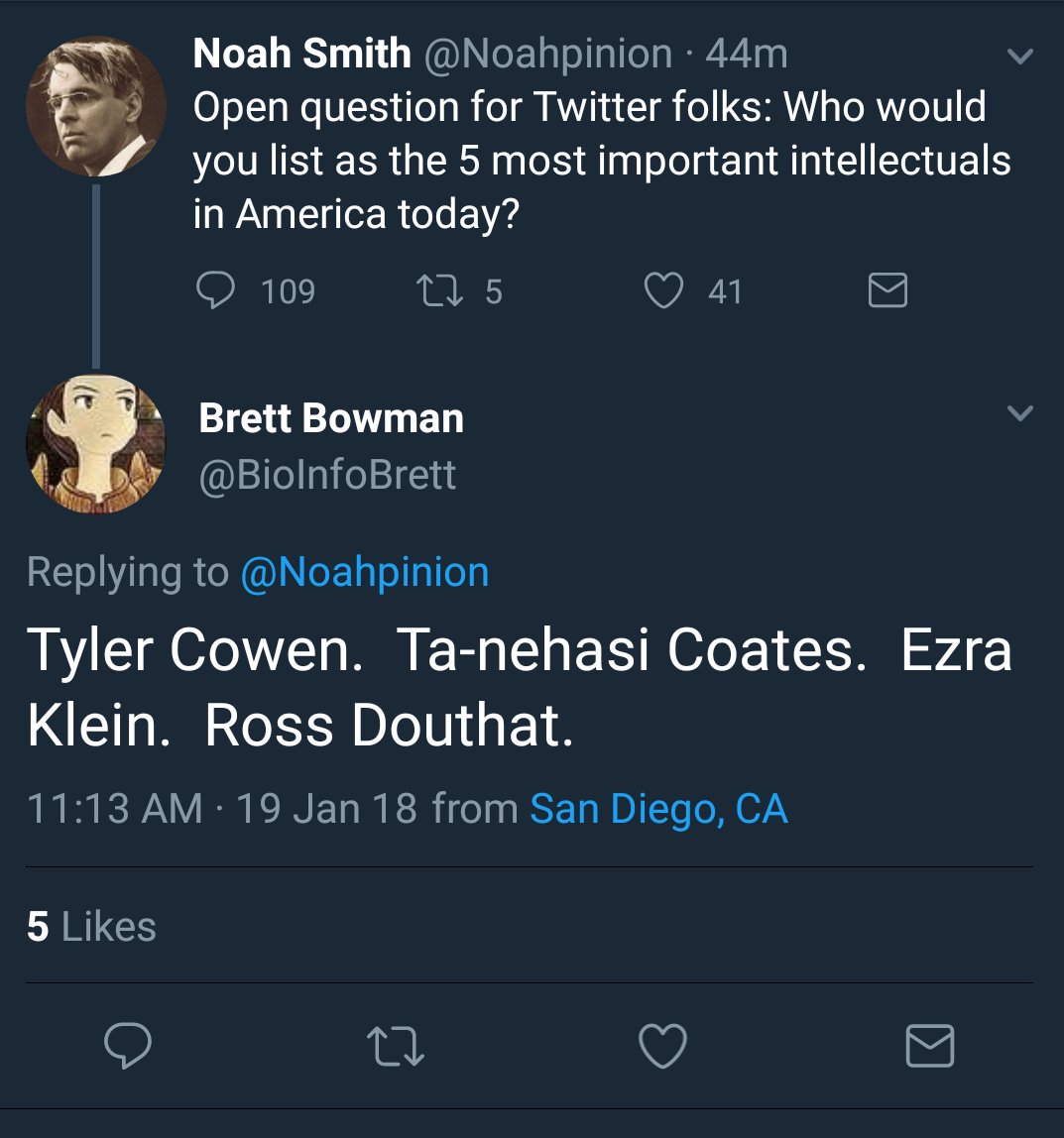Viewport: 1064px width, 1138px height.
Task: Send Noah Smith's tweet via direct message
Action: coord(887,290)
